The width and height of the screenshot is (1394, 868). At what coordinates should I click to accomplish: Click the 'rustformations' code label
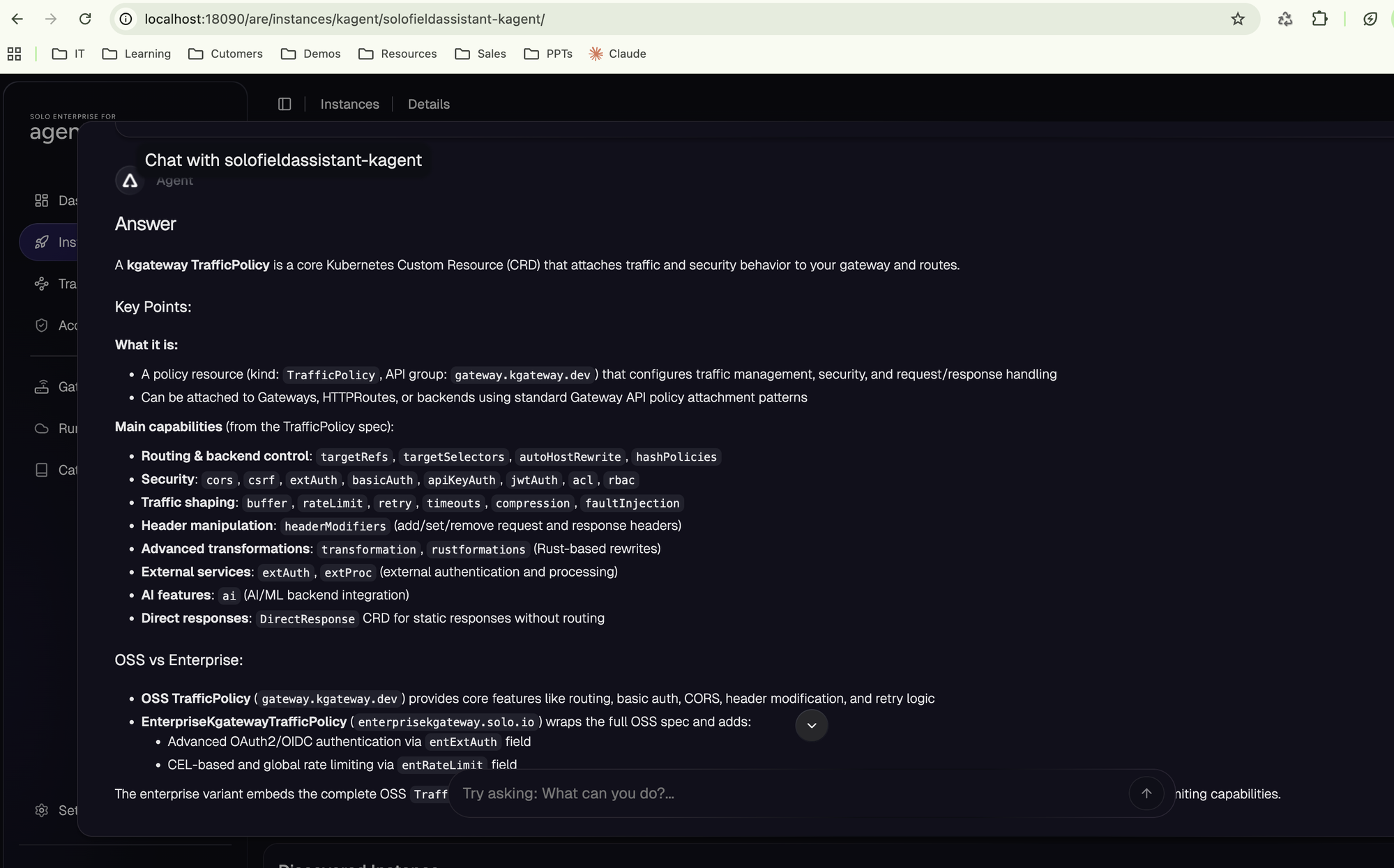pyautogui.click(x=478, y=549)
